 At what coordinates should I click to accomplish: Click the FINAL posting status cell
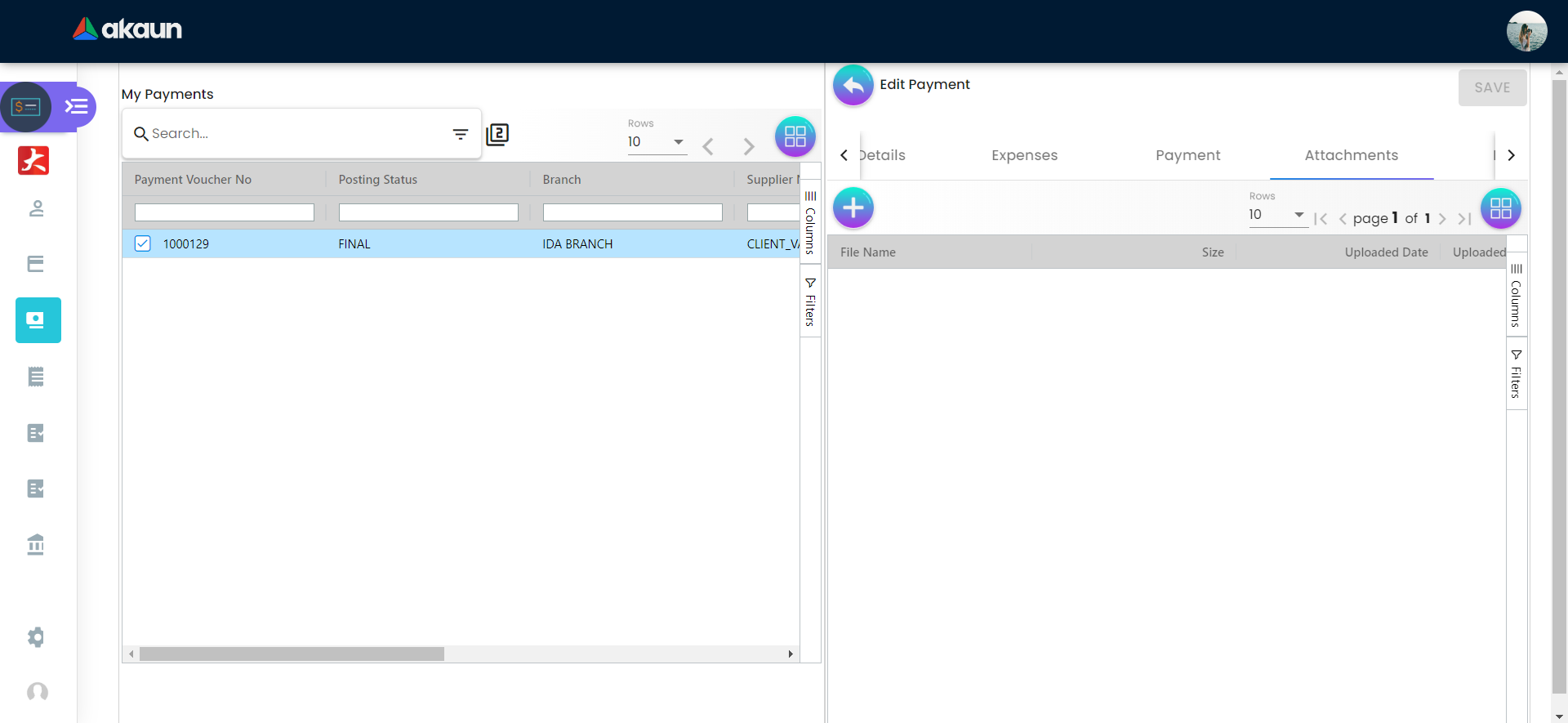(354, 244)
